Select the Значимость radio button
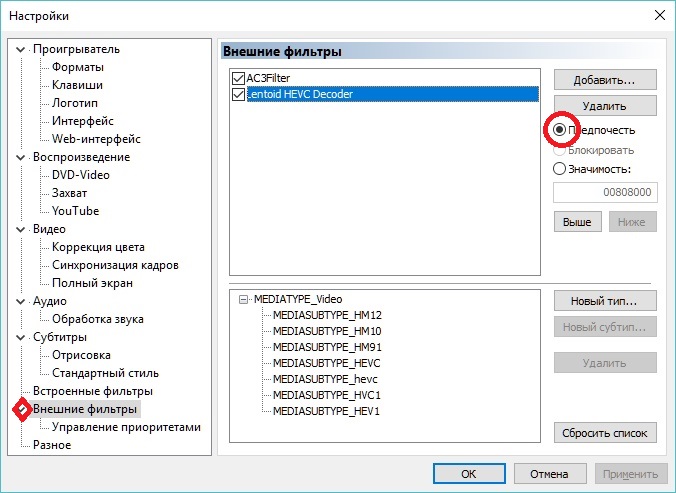 pyautogui.click(x=559, y=169)
